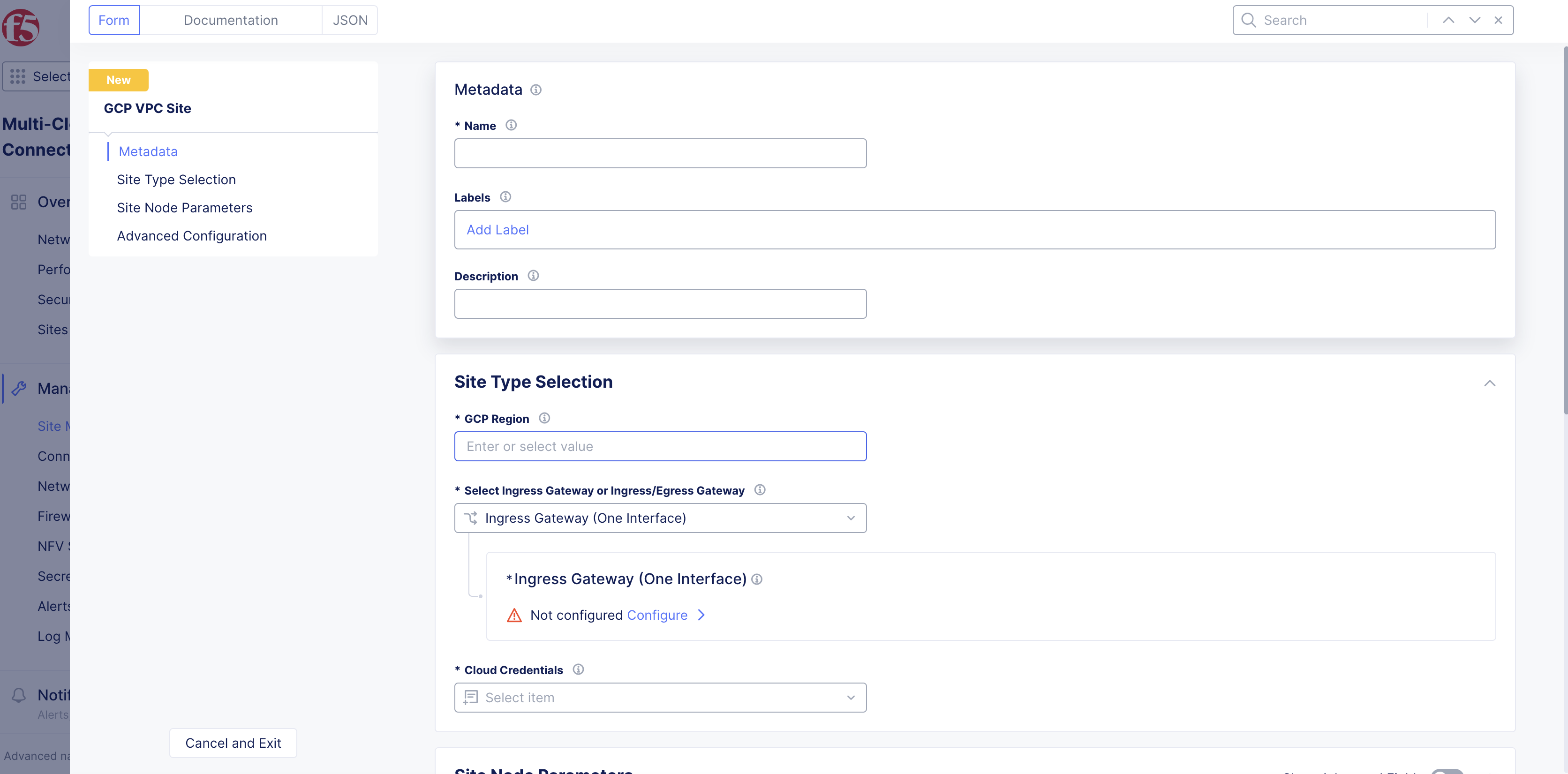Image resolution: width=1568 pixels, height=774 pixels.
Task: Click the F5 logo icon
Action: [21, 27]
